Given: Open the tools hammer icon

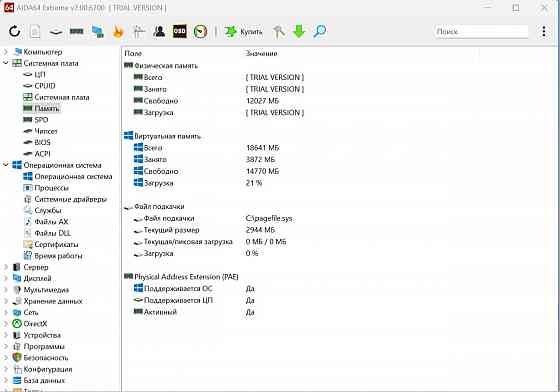Looking at the screenshot, I should click(279, 31).
